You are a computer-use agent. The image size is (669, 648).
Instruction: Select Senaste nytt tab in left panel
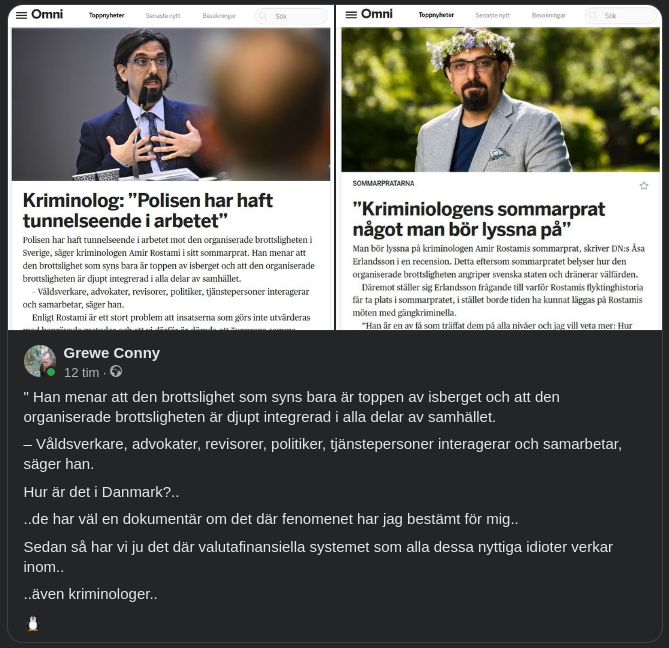[x=163, y=16]
